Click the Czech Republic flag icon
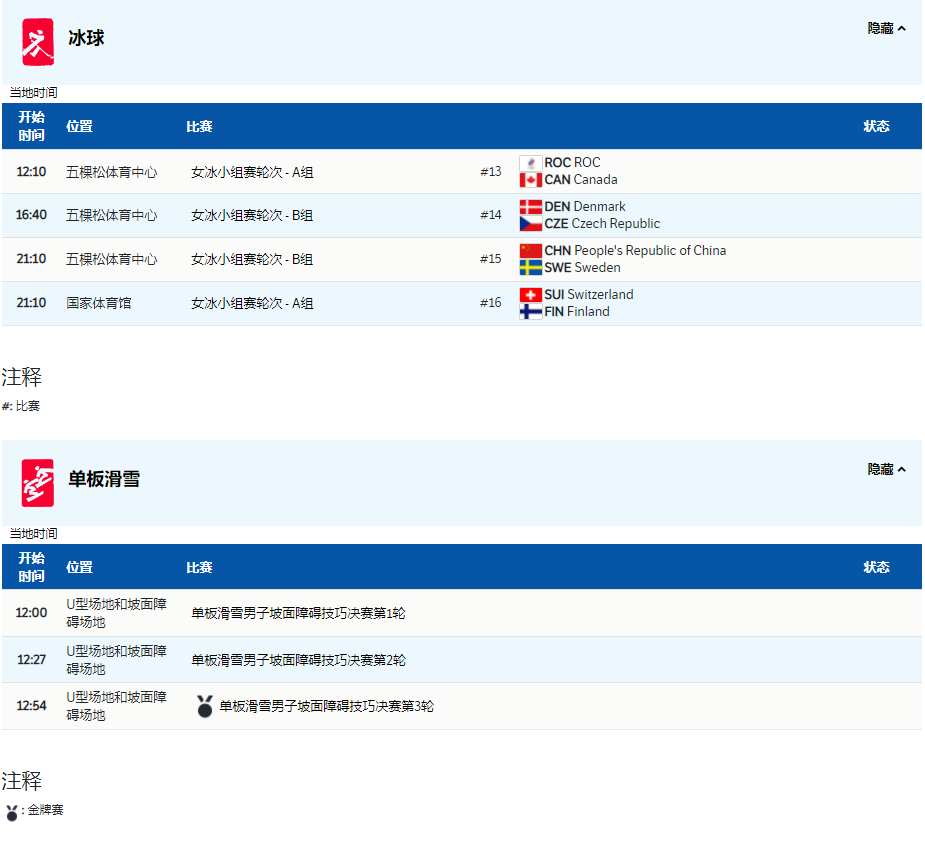Screen dimensions: 925x841 [x=530, y=224]
